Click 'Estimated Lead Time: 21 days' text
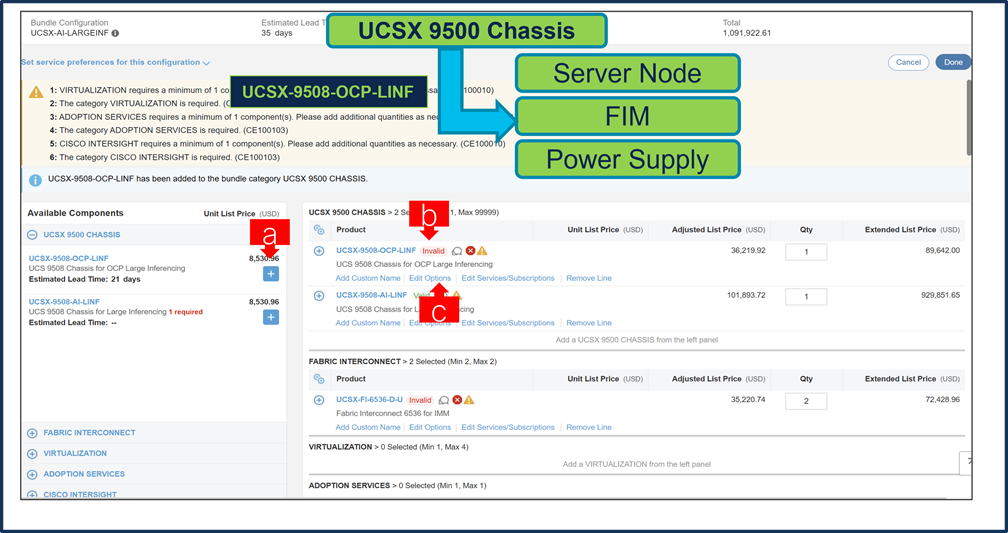 [84, 279]
